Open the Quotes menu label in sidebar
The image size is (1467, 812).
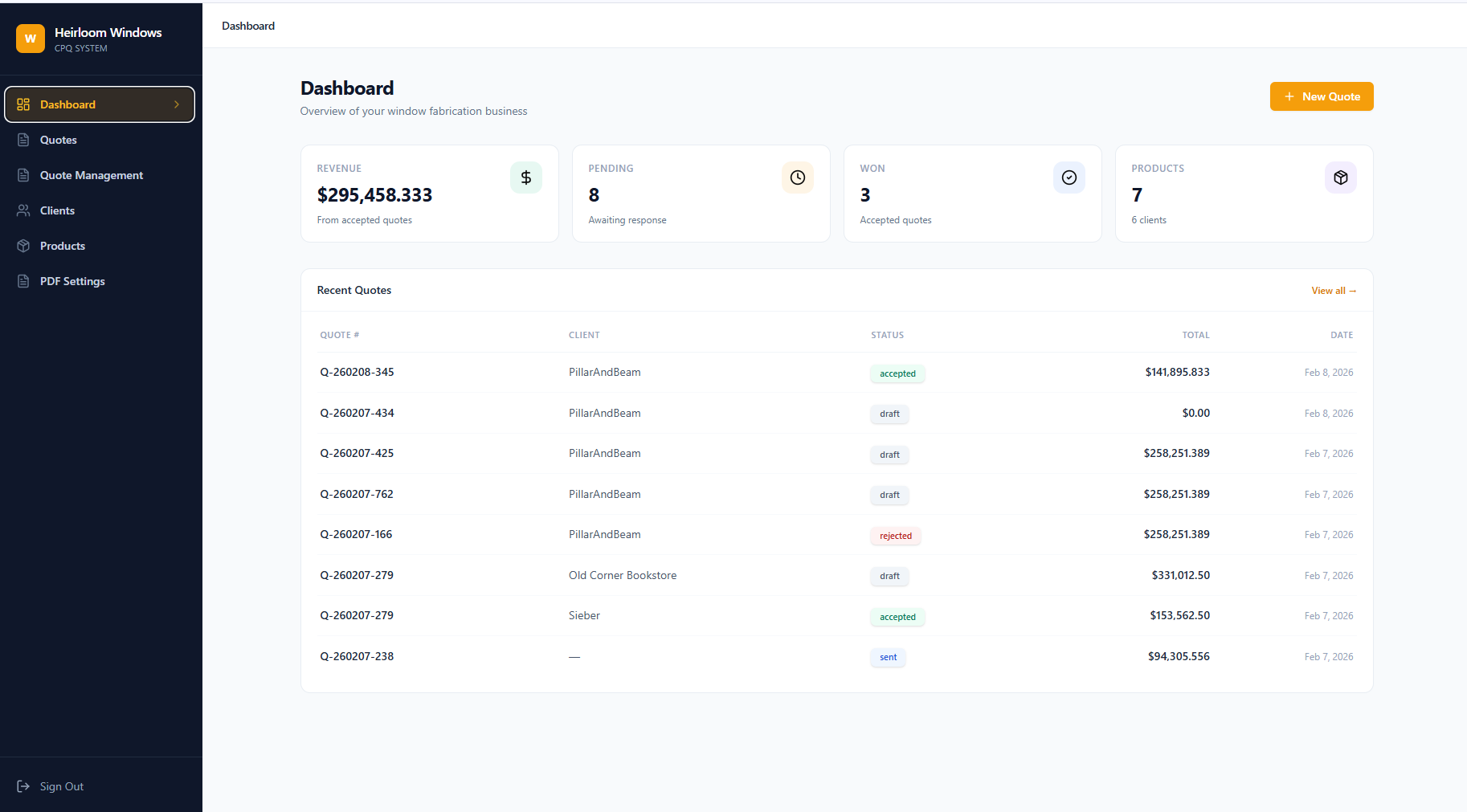click(x=59, y=140)
